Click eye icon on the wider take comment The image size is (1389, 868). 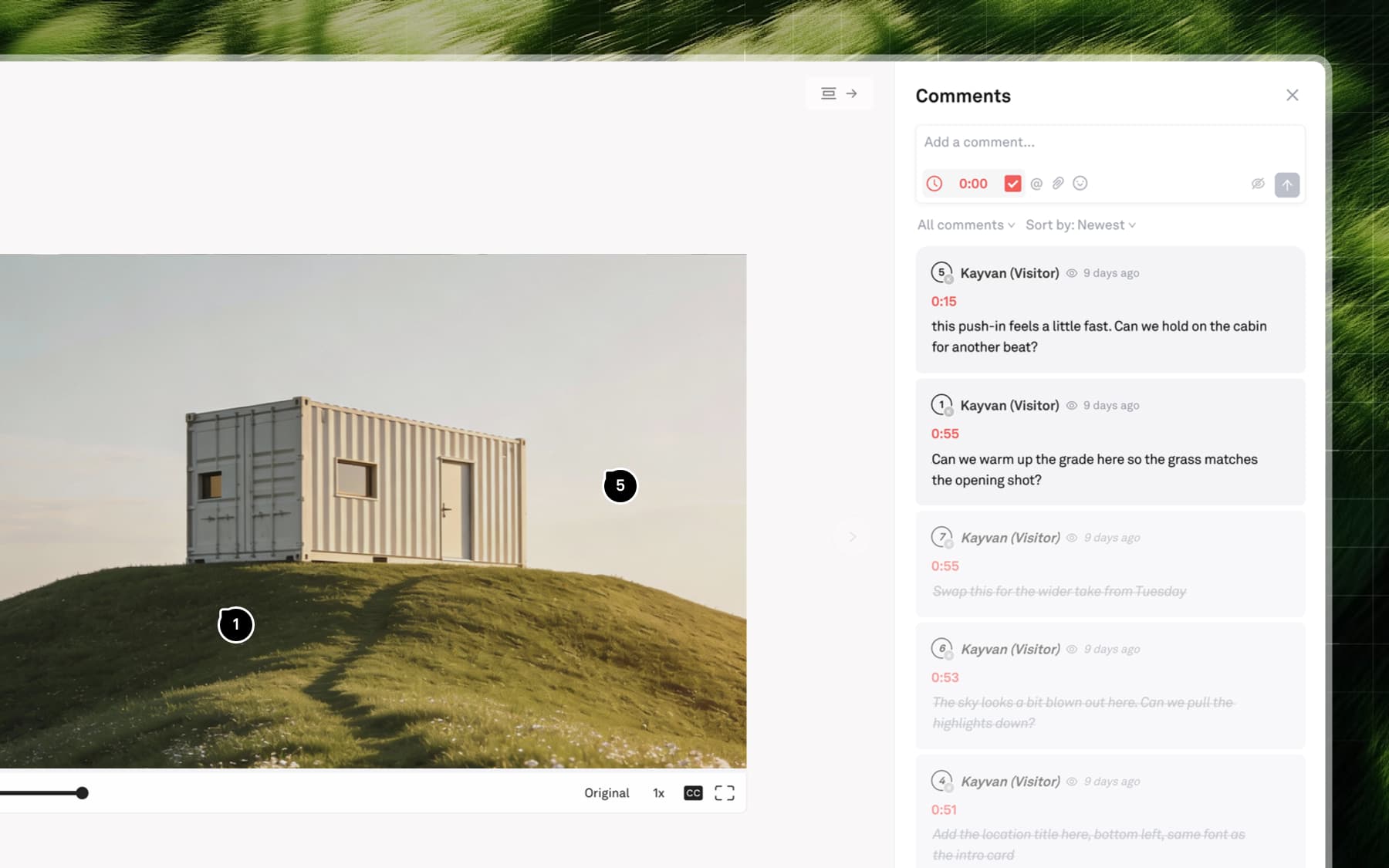pos(1072,538)
